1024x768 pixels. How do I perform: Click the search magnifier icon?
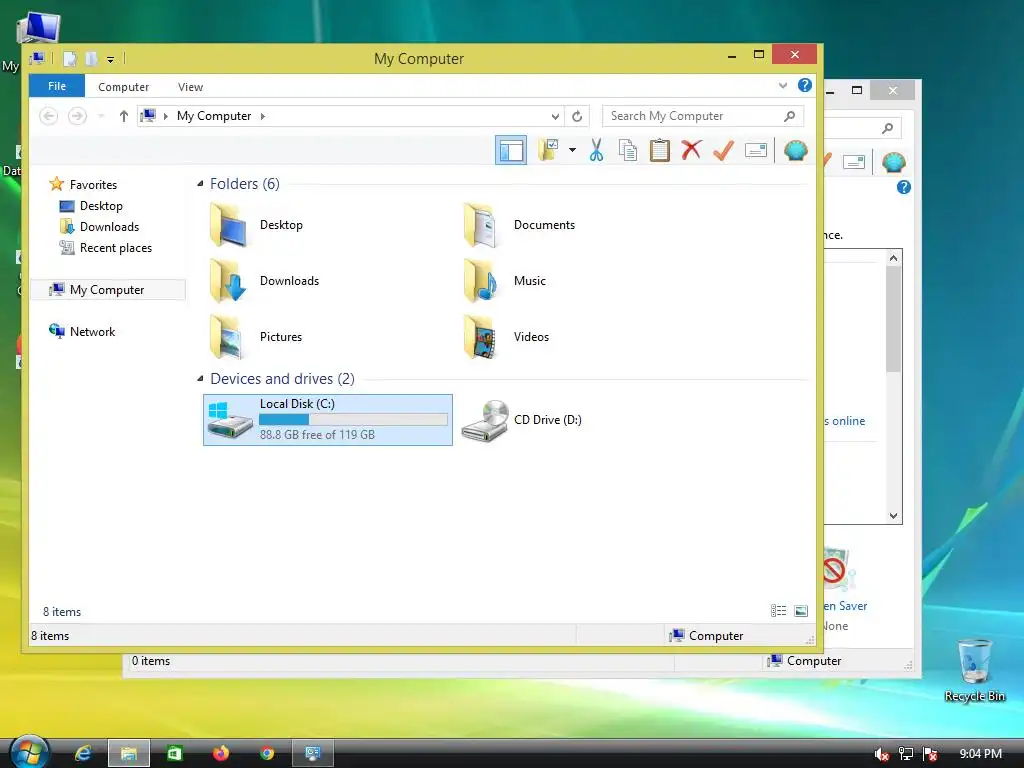[790, 116]
